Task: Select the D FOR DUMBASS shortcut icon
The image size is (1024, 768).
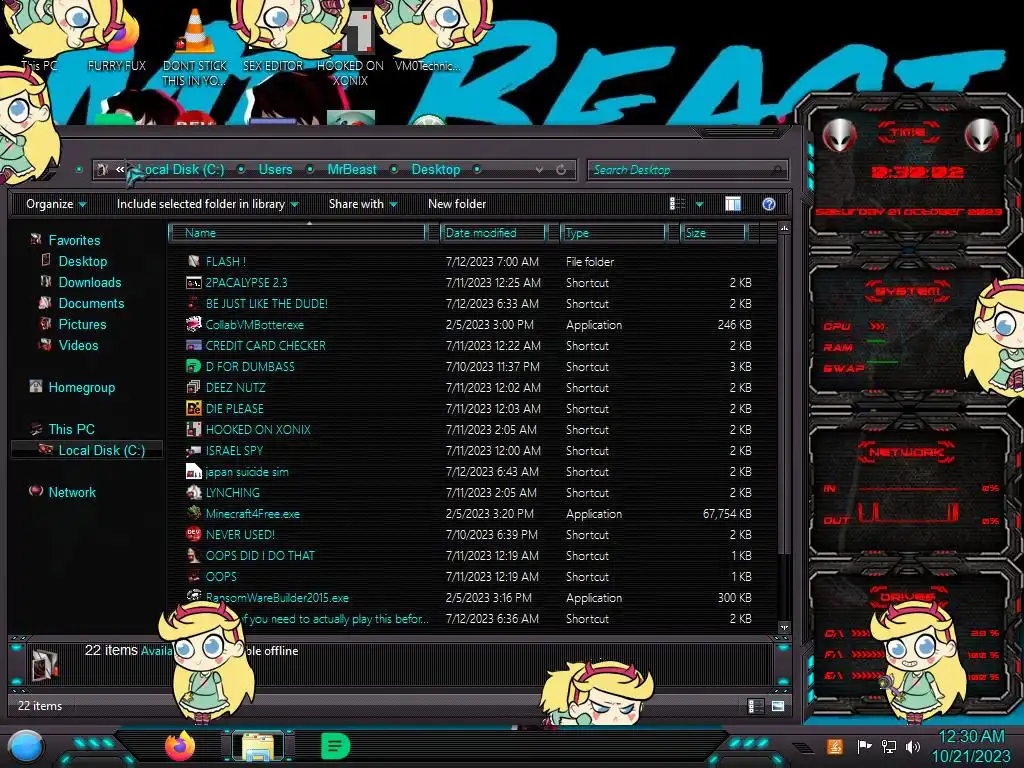Action: coord(193,366)
